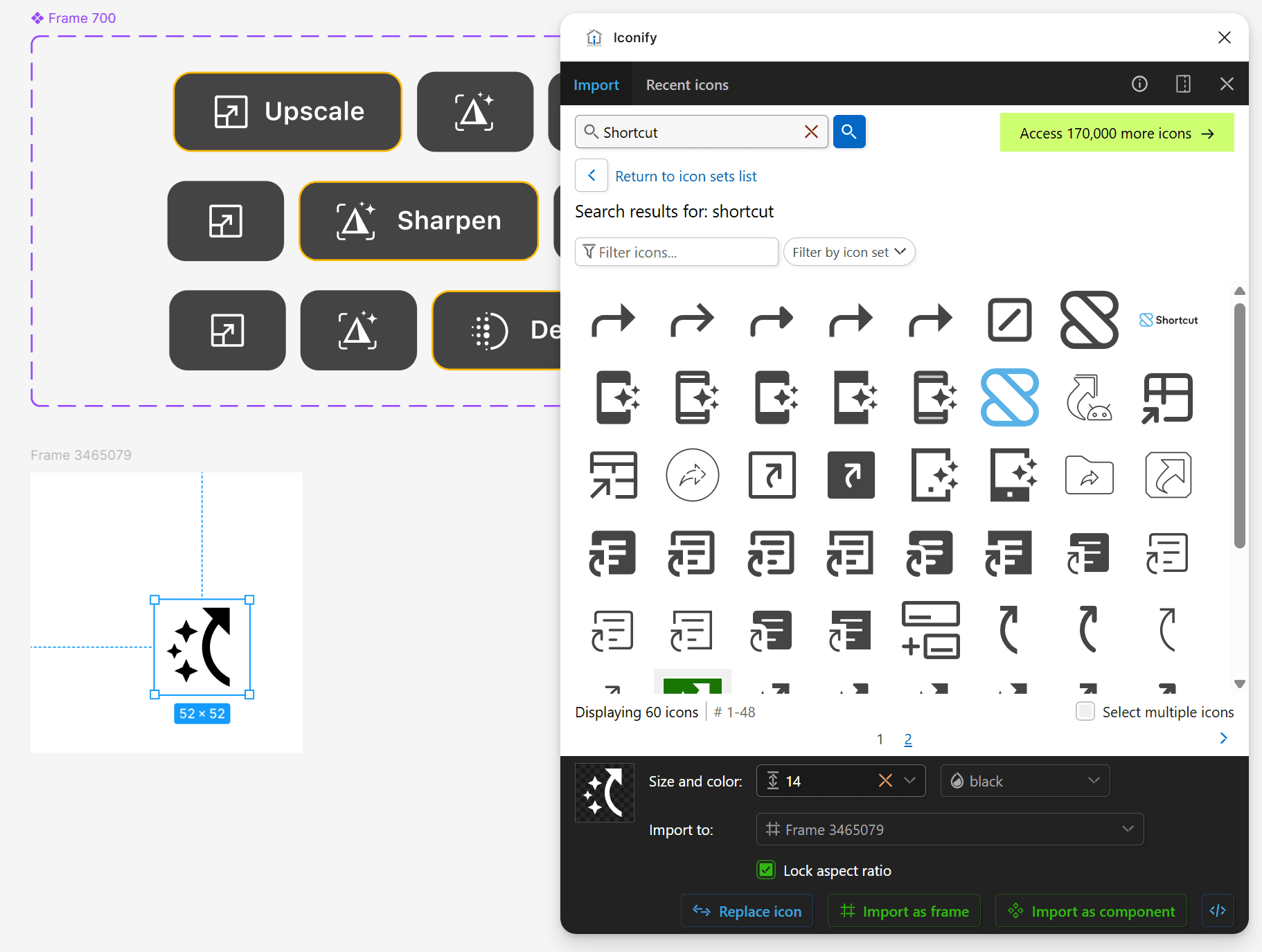Click the scroll down arrow of results

(1240, 684)
